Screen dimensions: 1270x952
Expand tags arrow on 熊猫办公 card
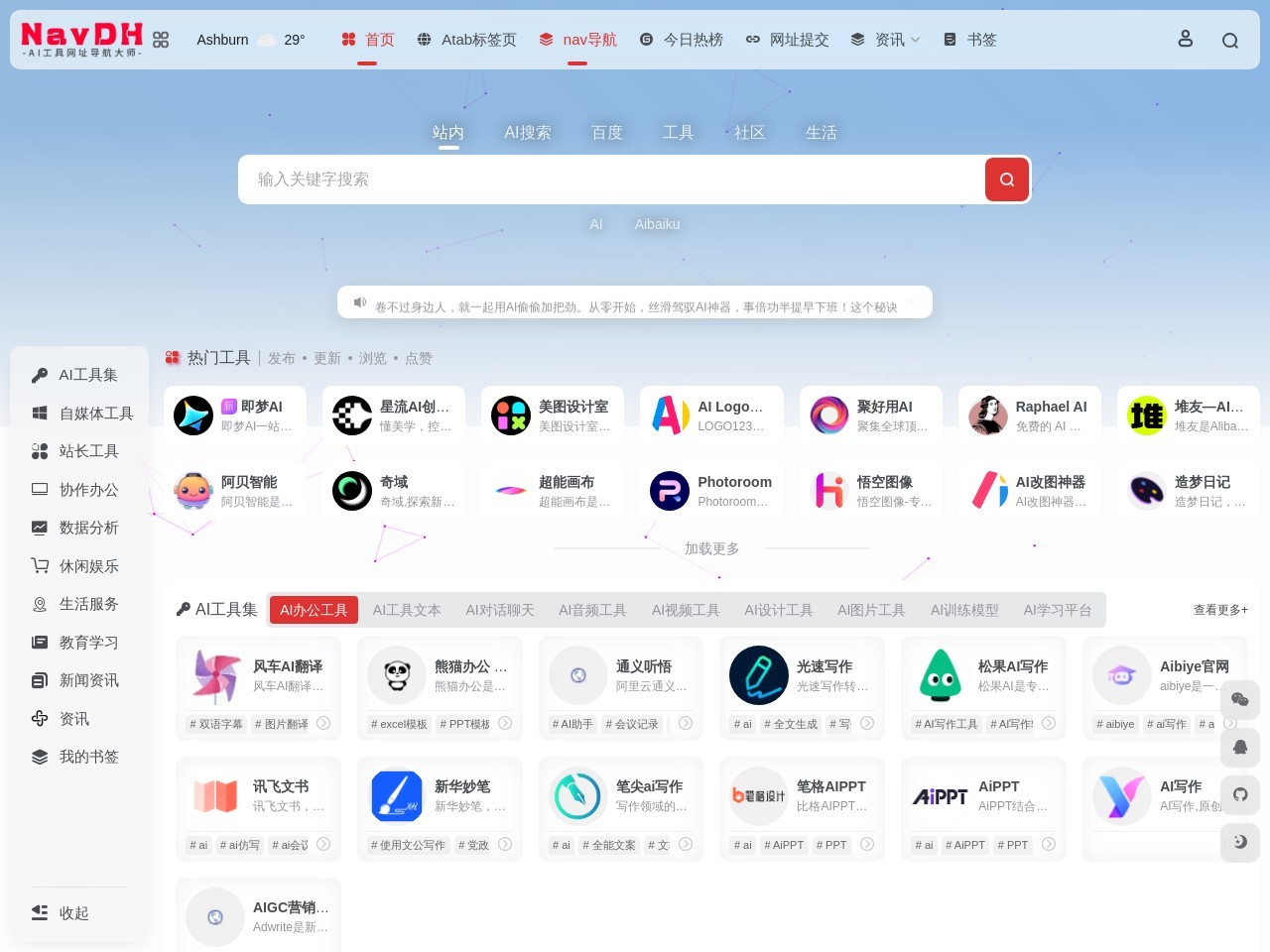tap(505, 723)
